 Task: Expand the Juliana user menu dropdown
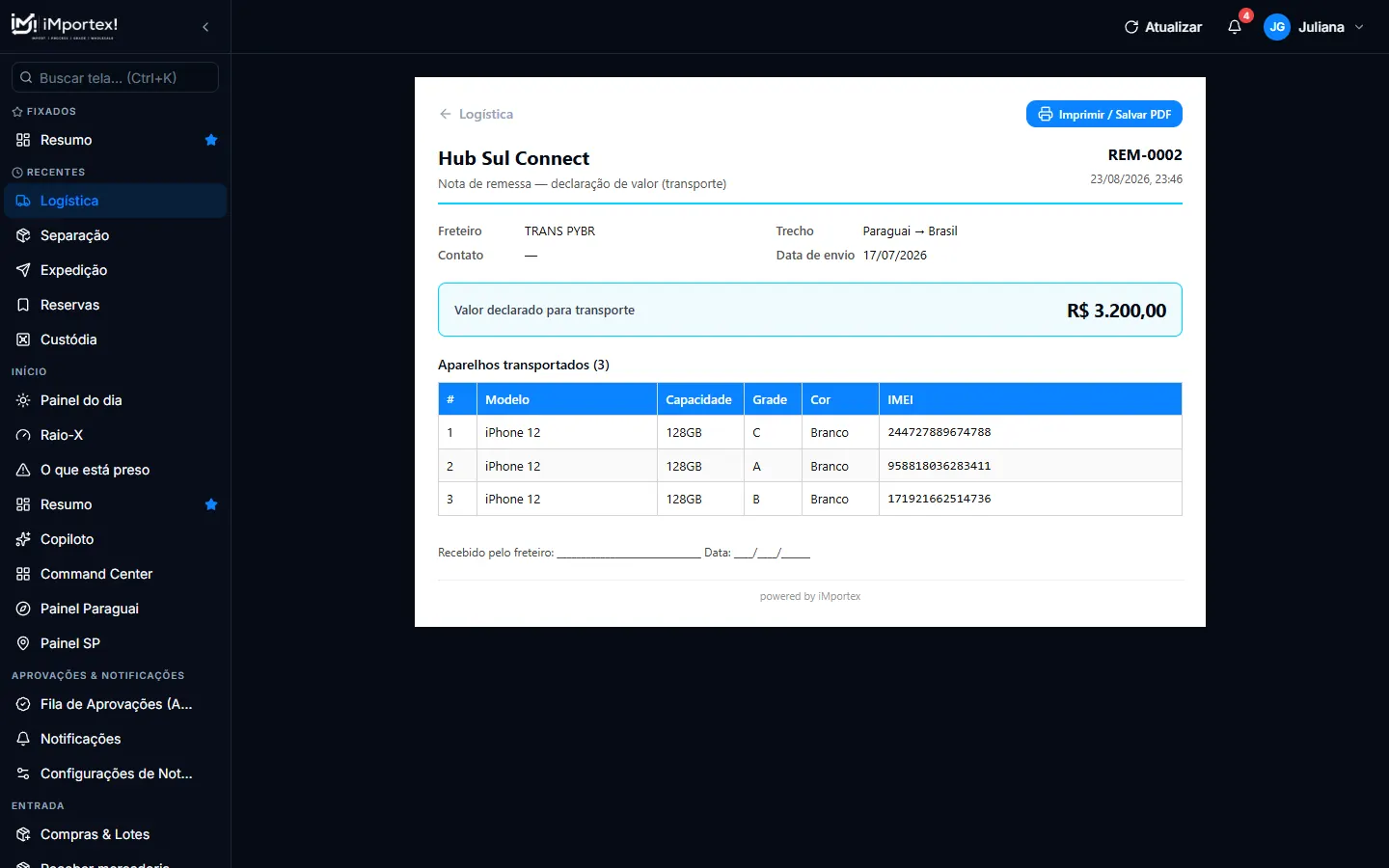pyautogui.click(x=1359, y=27)
